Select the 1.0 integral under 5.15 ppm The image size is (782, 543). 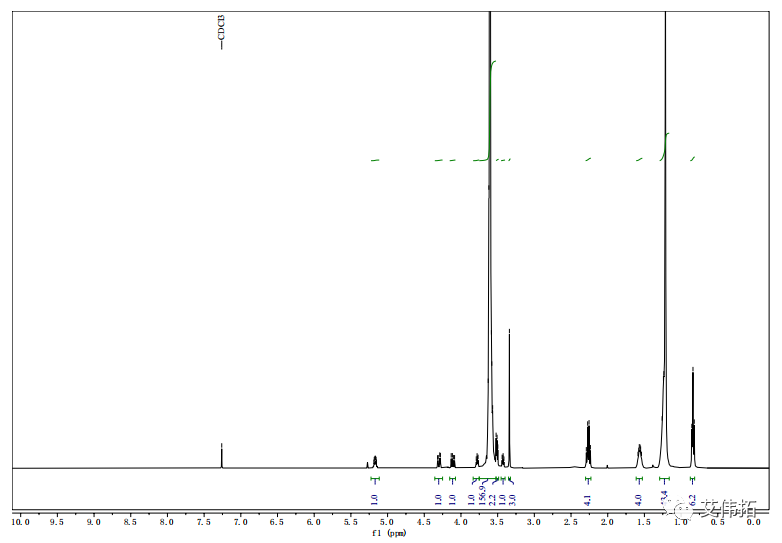375,498
